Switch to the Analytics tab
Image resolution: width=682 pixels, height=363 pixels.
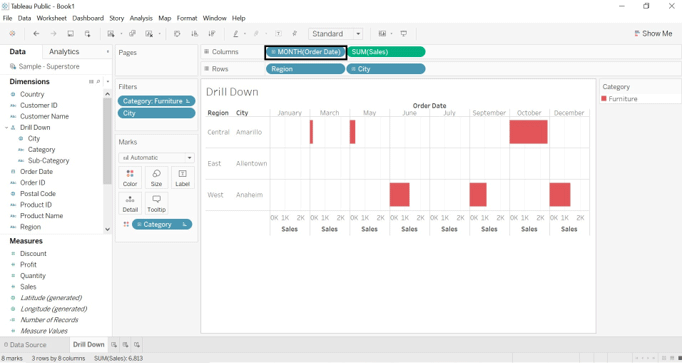[x=64, y=52]
